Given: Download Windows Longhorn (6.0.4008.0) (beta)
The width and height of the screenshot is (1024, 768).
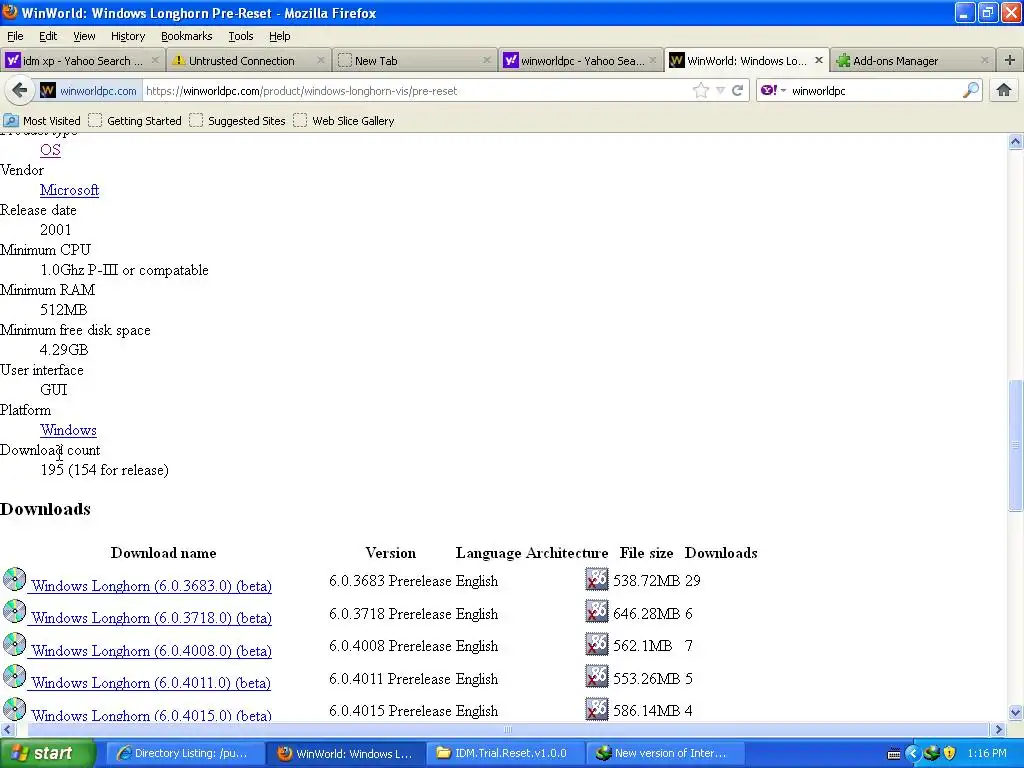Looking at the screenshot, I should click(151, 650).
